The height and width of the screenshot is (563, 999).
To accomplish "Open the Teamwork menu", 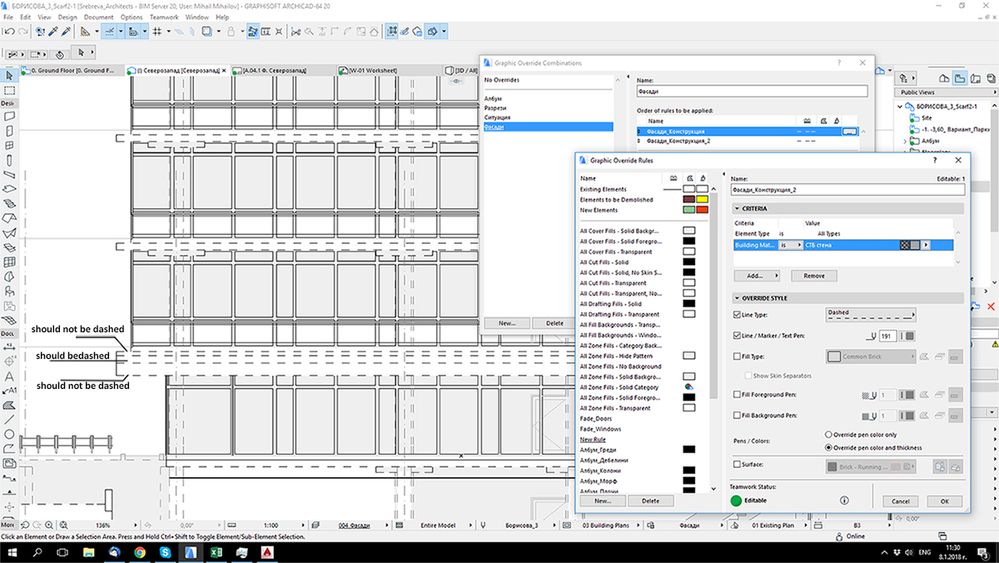I will click(x=163, y=17).
